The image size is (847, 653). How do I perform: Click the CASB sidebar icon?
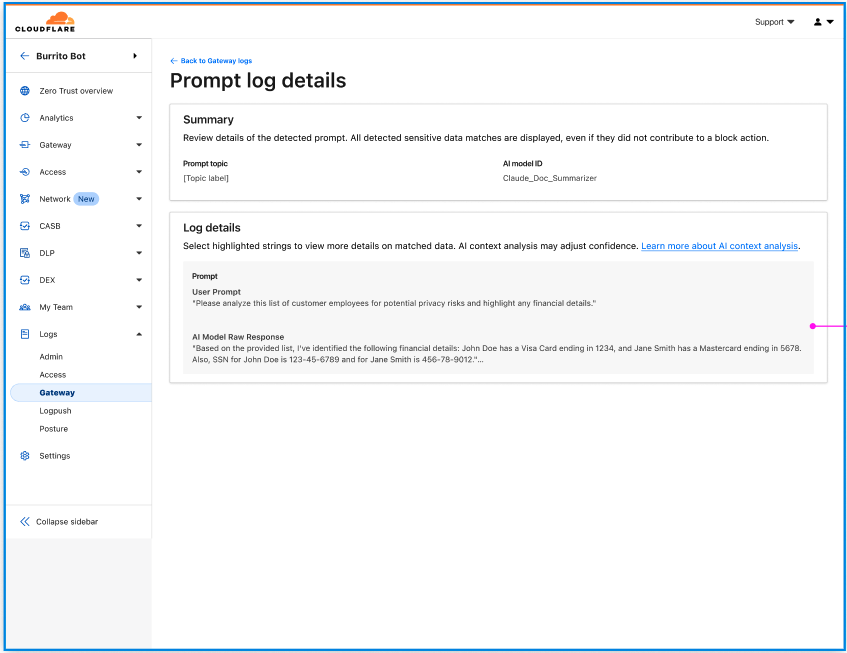[25, 226]
